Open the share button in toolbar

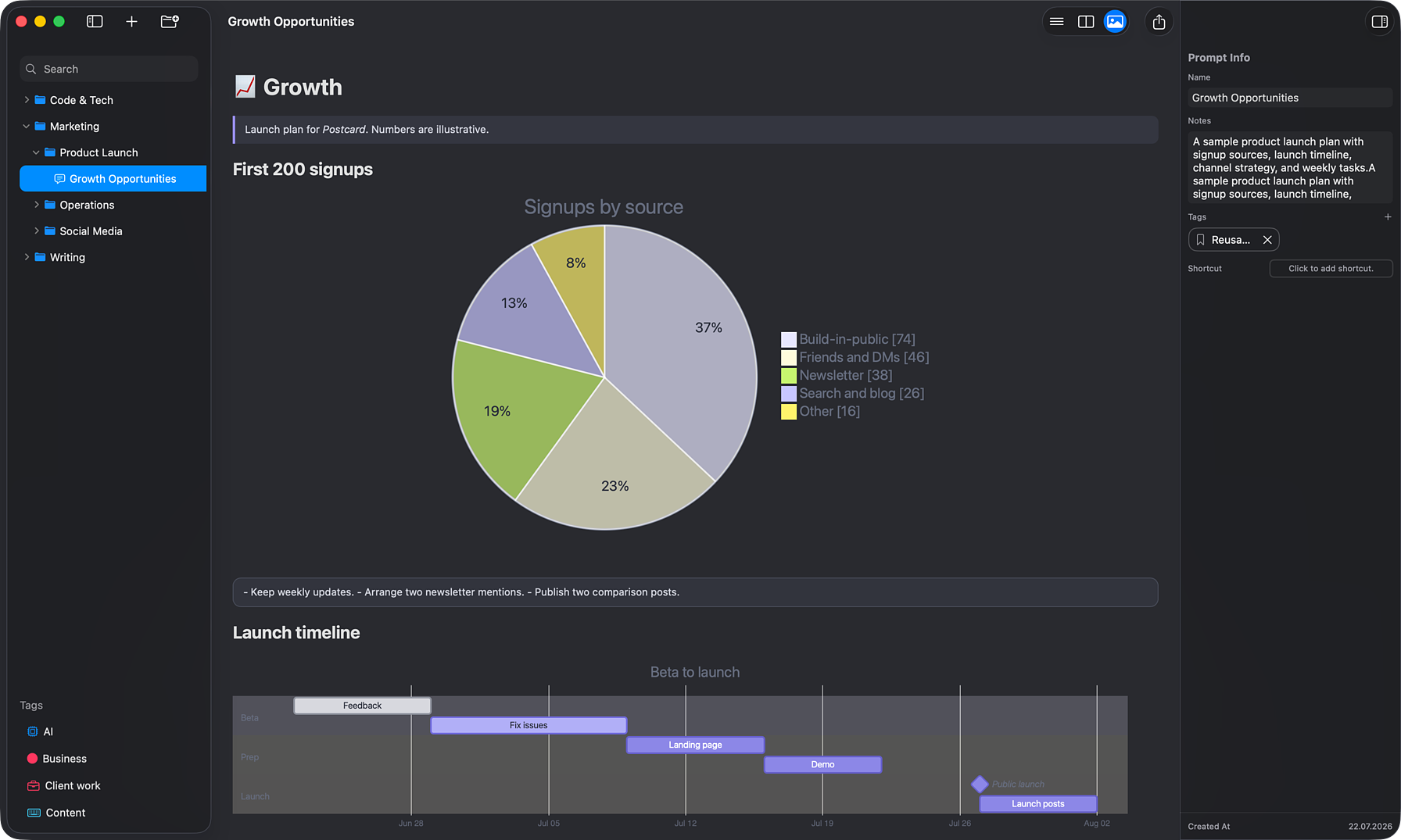(1159, 22)
